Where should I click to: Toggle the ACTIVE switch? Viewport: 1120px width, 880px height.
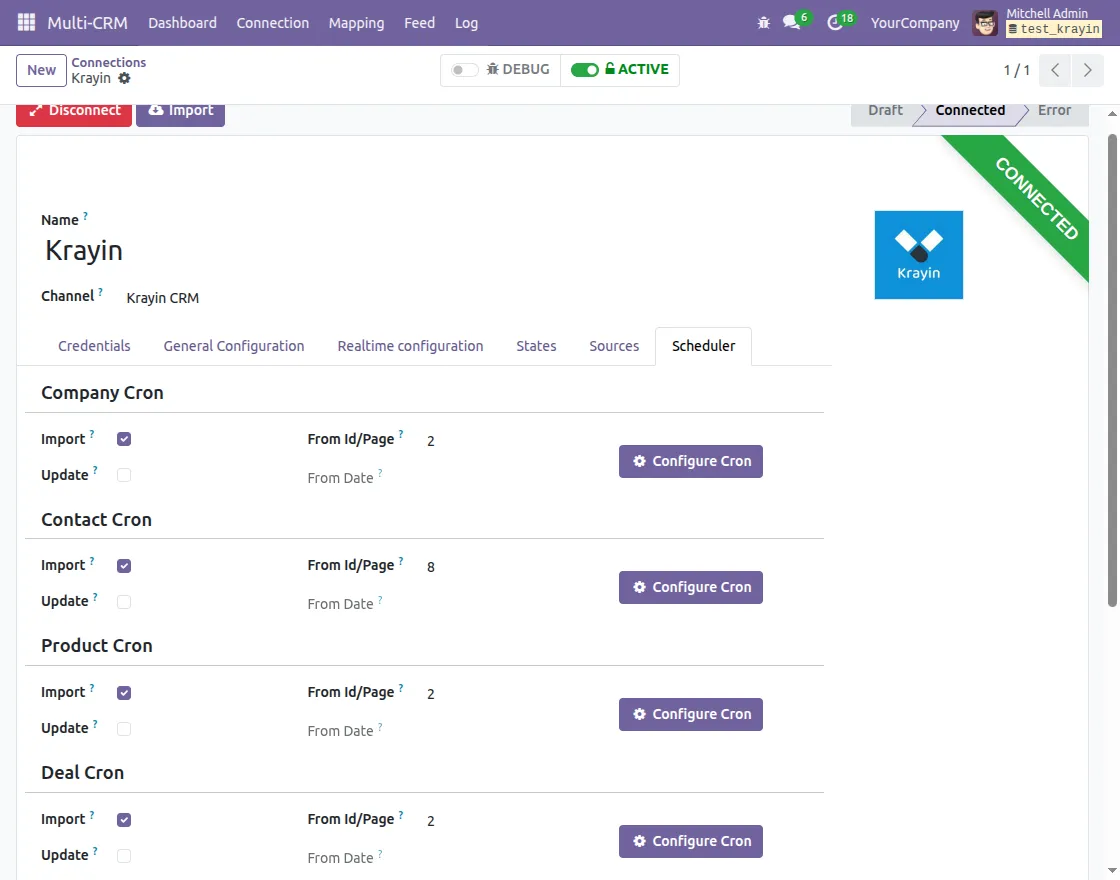point(584,69)
